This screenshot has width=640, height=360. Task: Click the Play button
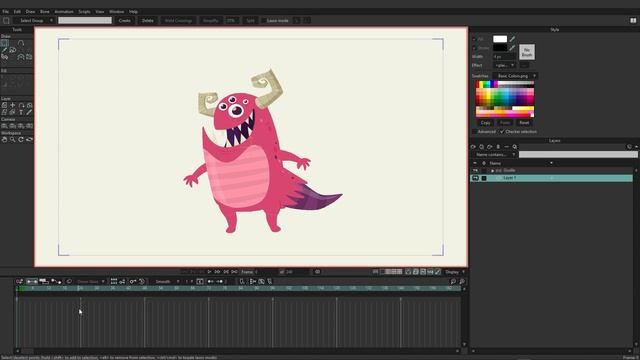coord(209,272)
